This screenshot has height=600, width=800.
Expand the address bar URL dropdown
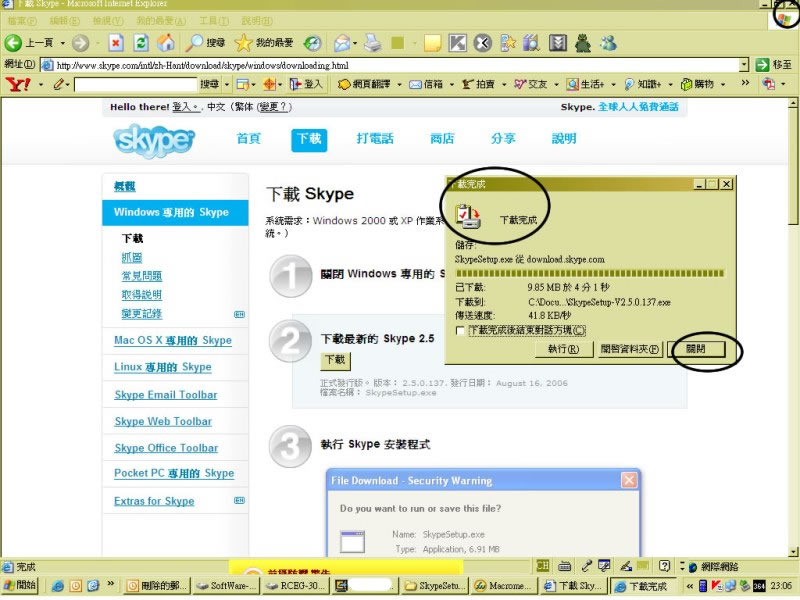744,65
